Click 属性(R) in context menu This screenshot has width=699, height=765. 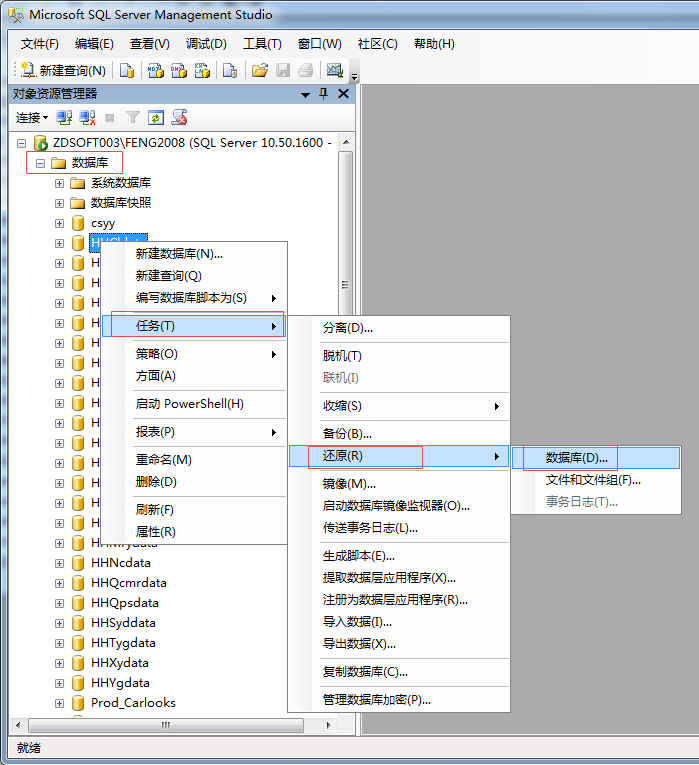(193, 532)
